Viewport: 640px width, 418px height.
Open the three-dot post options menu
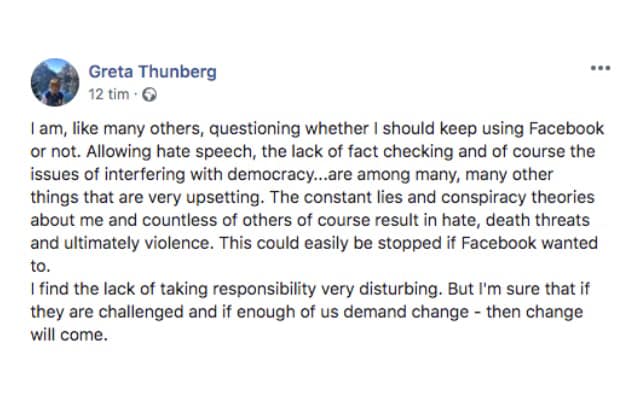pos(600,69)
